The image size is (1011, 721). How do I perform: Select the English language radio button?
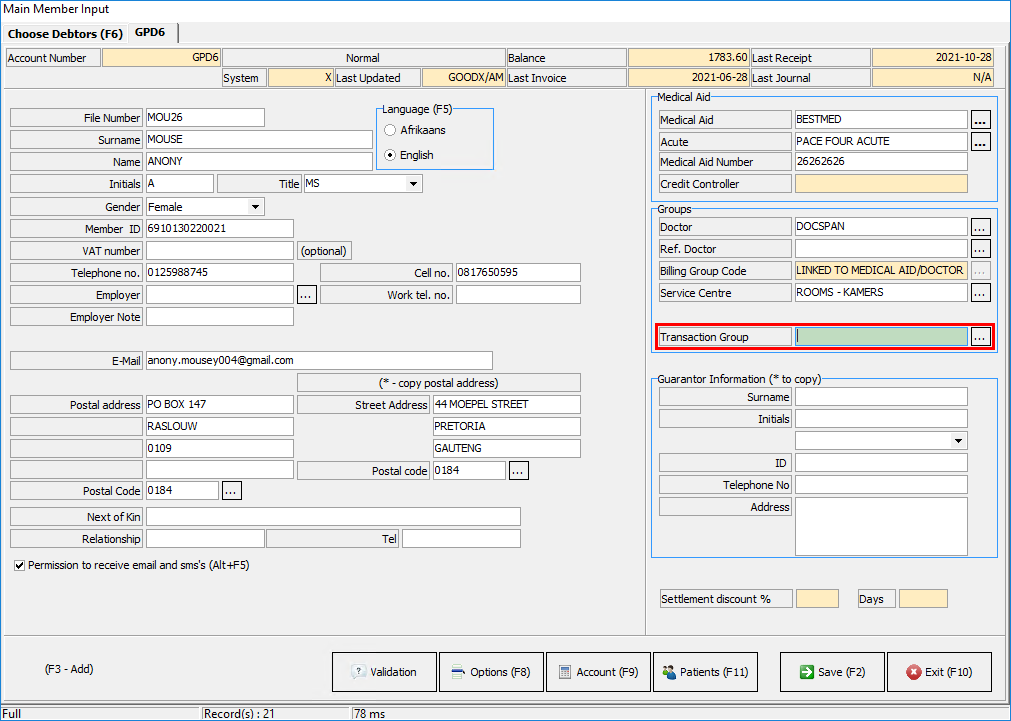coord(391,155)
